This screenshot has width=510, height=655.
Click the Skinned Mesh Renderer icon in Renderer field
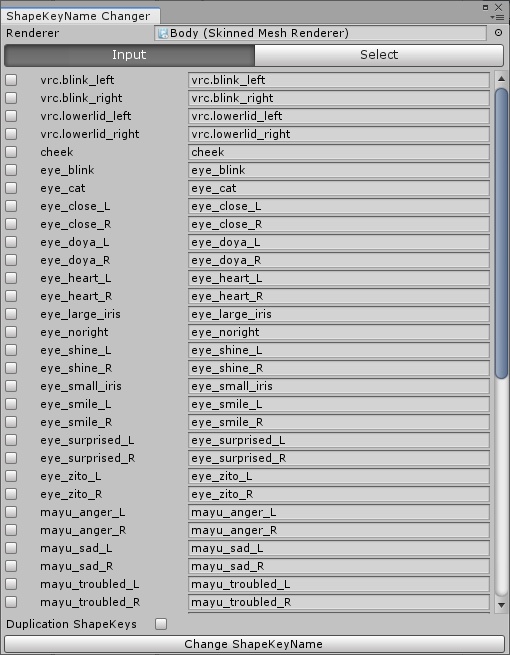coord(163,33)
